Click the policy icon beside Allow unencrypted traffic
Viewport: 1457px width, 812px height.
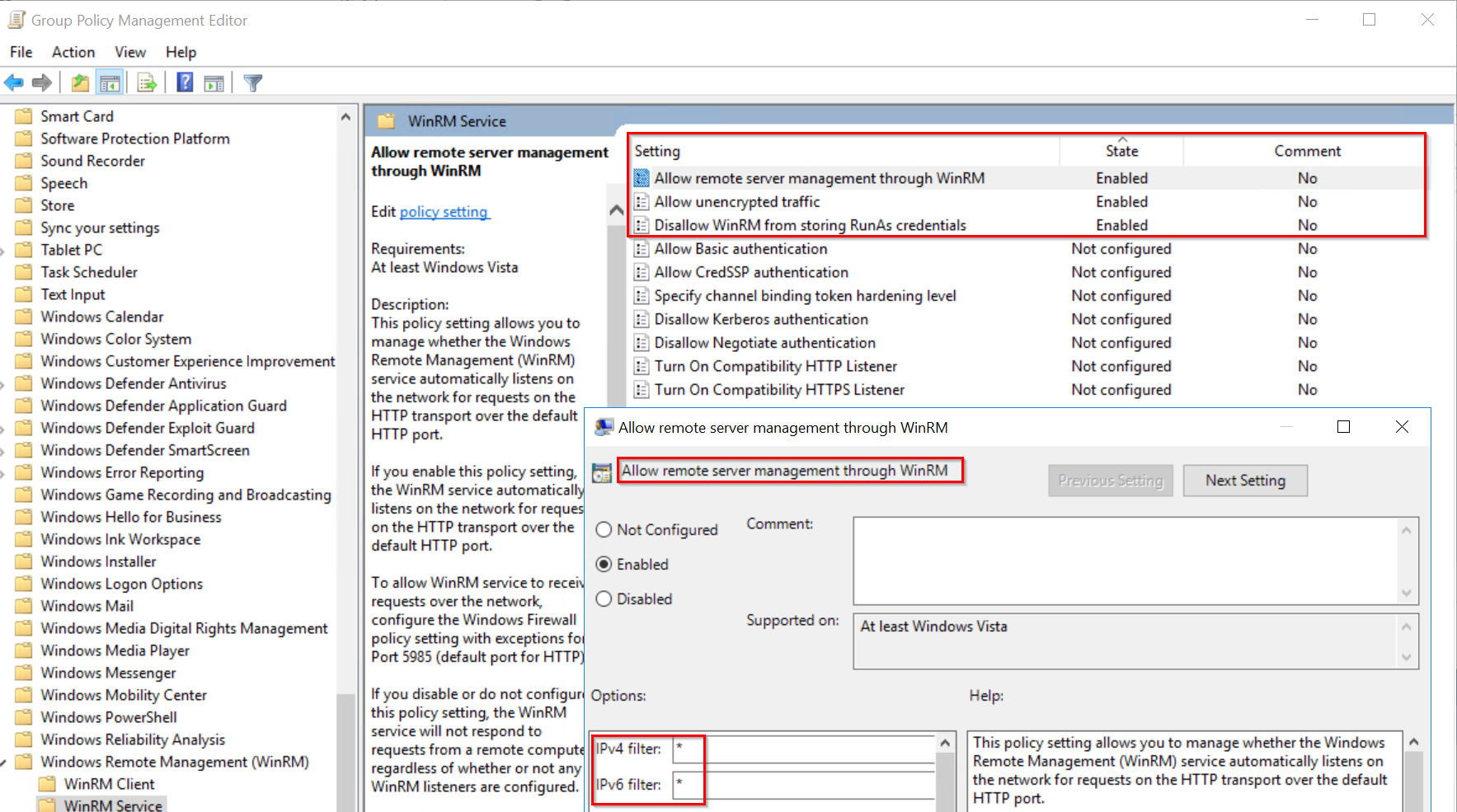(x=642, y=202)
